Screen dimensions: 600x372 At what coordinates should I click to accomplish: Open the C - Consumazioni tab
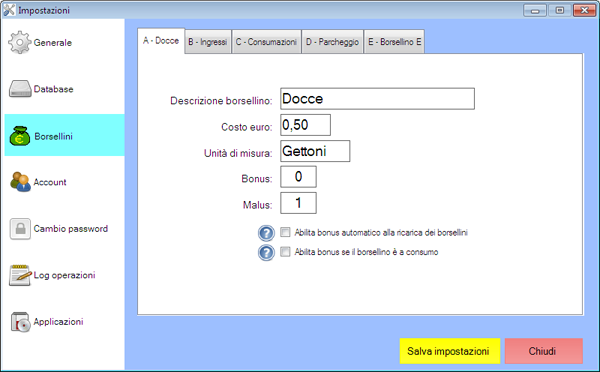pos(266,42)
